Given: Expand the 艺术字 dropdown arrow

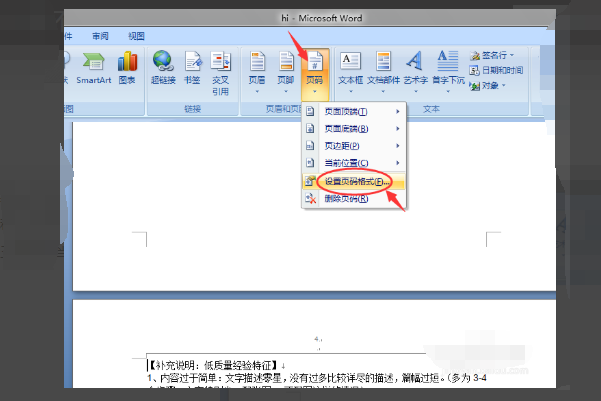Looking at the screenshot, I should tap(416, 92).
